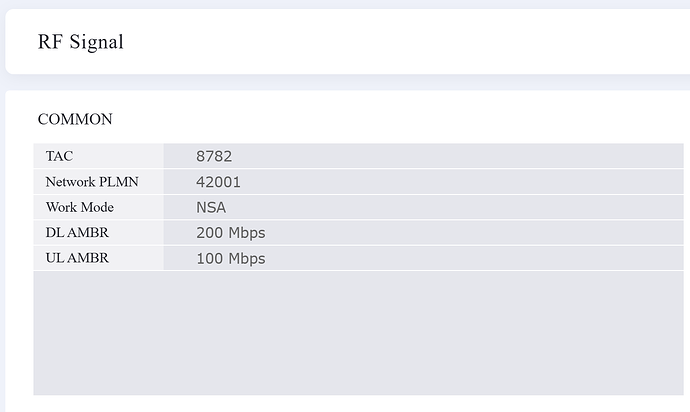Select the TAC row label

(59, 156)
